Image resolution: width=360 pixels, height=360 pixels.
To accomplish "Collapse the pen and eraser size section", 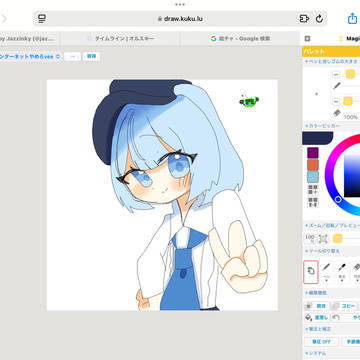I will (x=331, y=62).
